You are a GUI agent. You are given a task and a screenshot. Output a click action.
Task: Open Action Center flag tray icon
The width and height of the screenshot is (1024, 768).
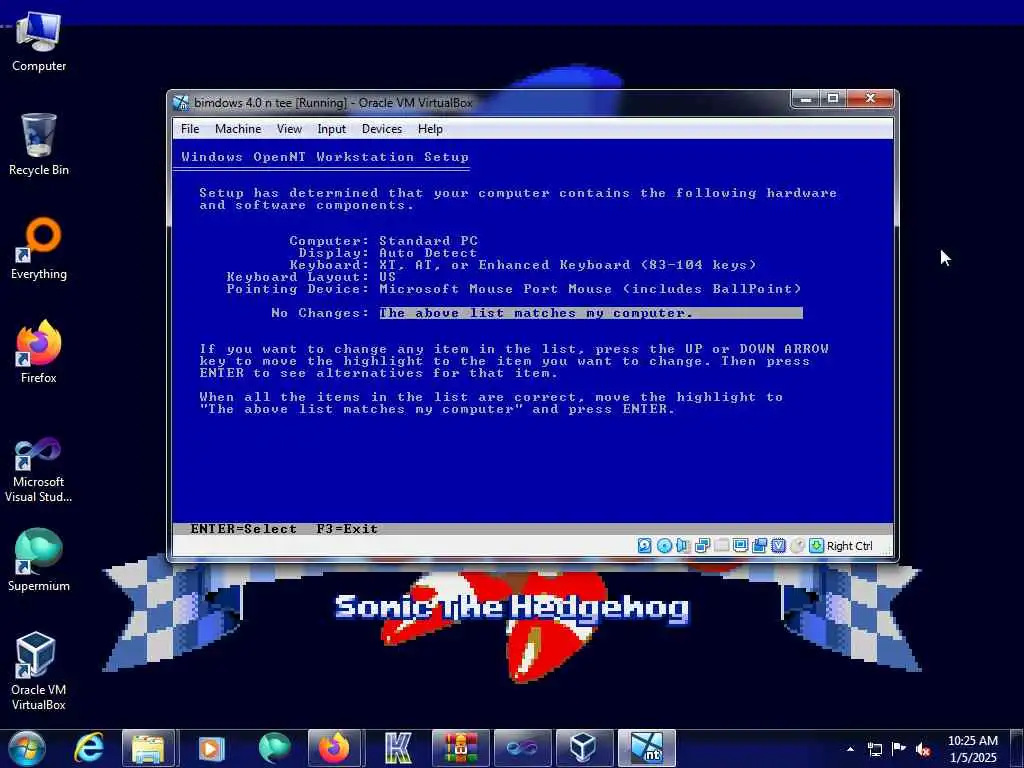pos(899,749)
